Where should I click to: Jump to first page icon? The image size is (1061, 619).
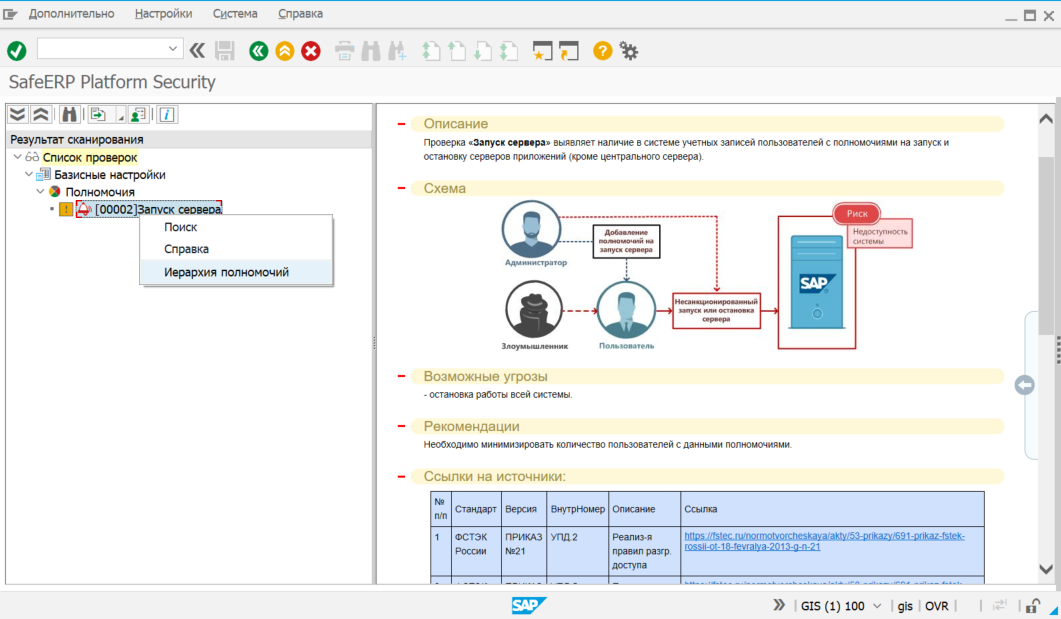(x=430, y=51)
